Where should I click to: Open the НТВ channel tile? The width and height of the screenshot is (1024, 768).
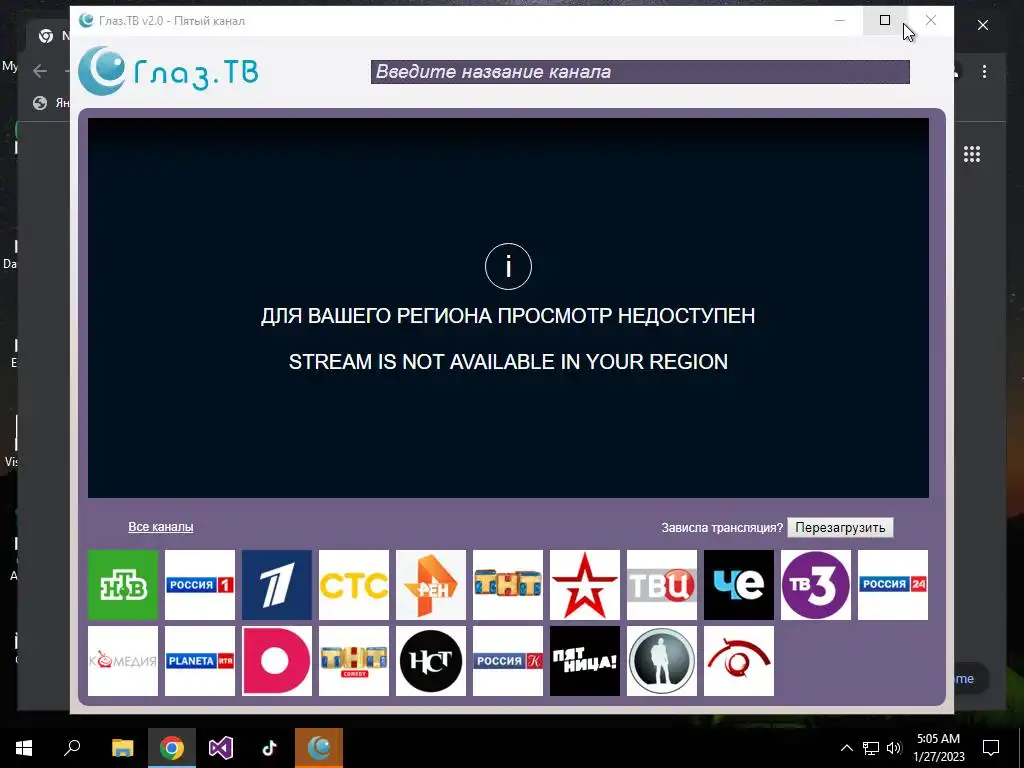(123, 584)
